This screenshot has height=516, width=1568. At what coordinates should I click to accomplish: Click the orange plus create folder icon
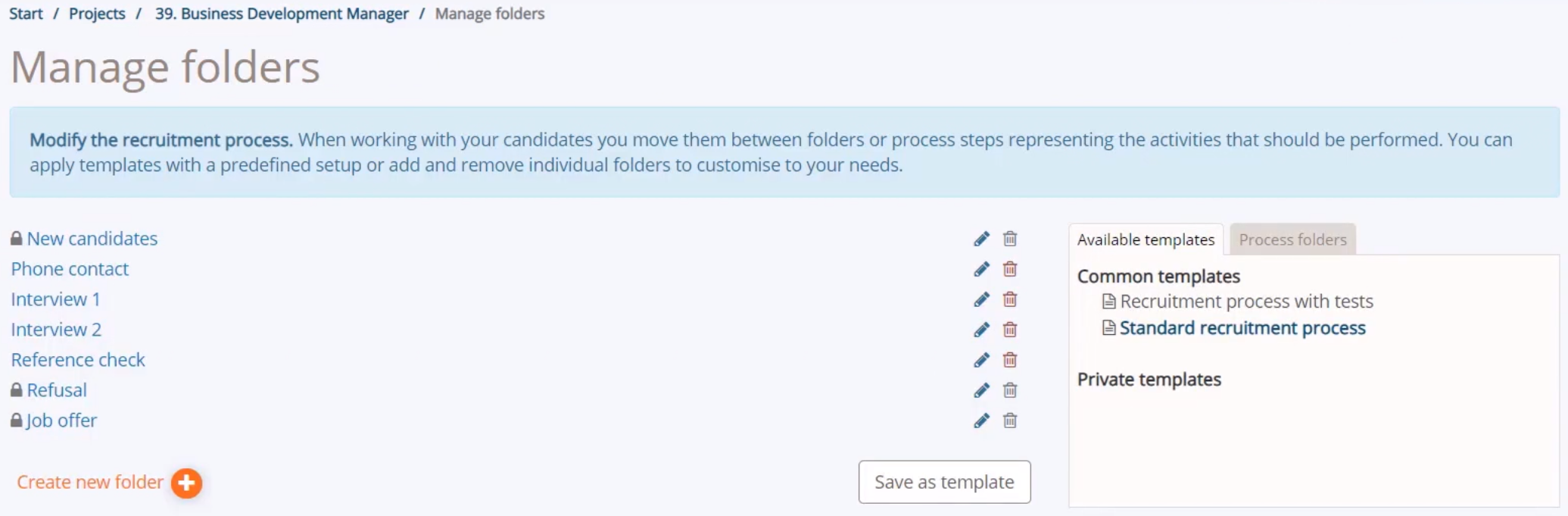186,483
